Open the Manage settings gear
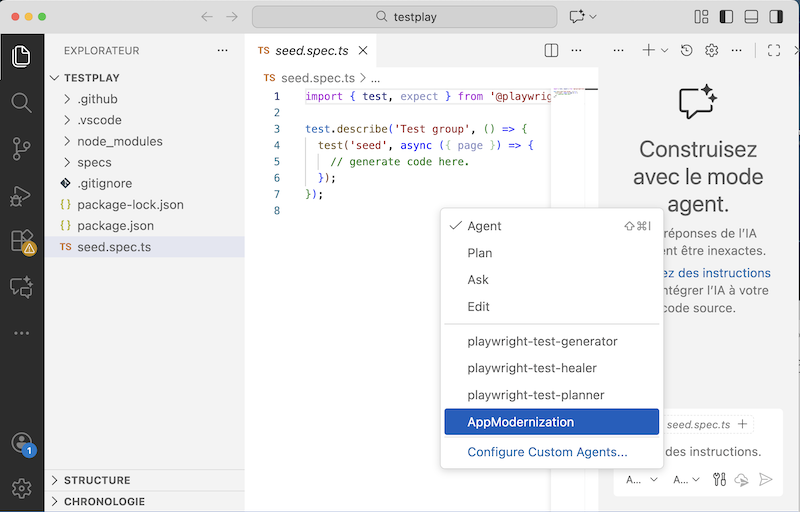 pyautogui.click(x=21, y=489)
